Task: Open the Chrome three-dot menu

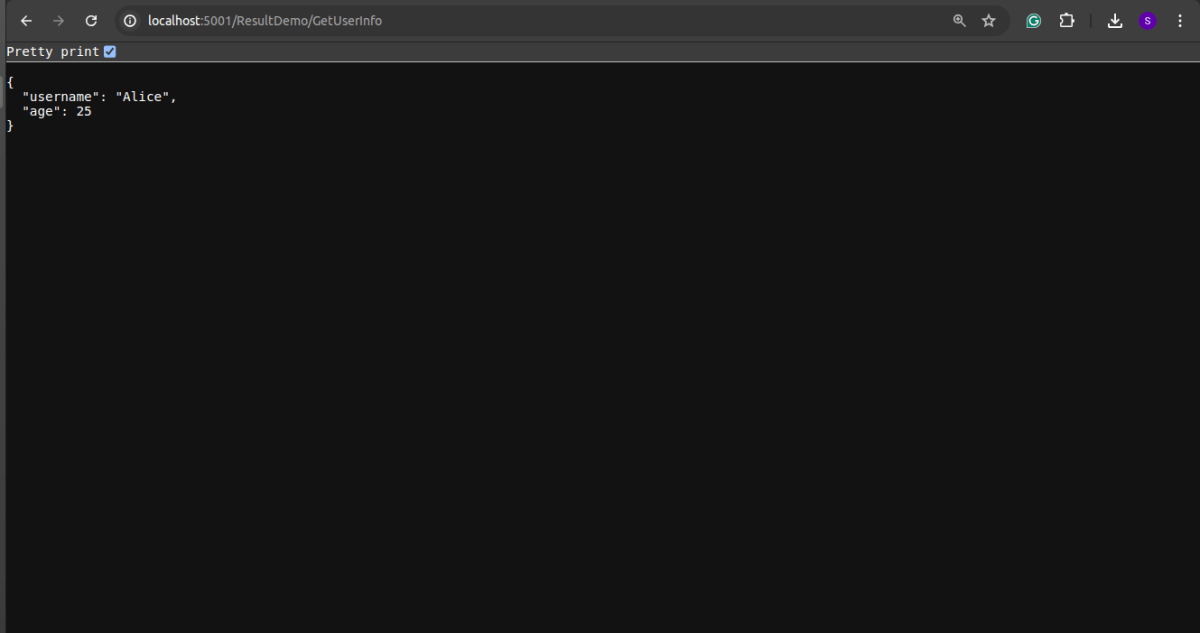Action: [1180, 20]
